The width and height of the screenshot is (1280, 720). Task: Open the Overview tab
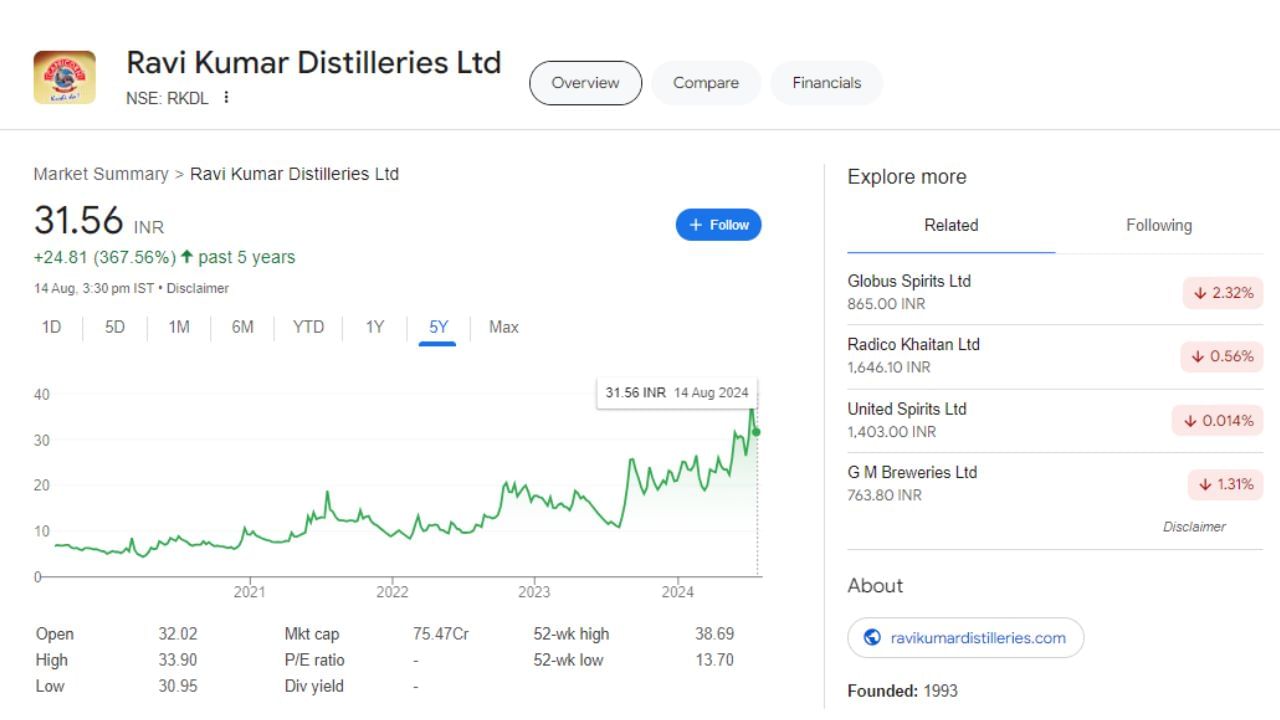point(585,83)
